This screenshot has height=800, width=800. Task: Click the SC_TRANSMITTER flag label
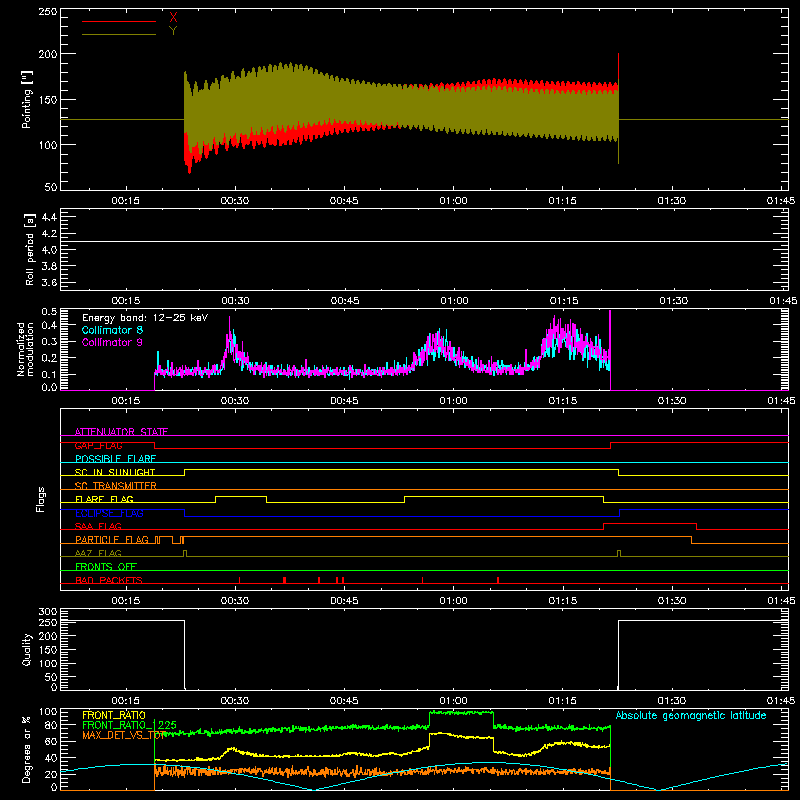116,485
